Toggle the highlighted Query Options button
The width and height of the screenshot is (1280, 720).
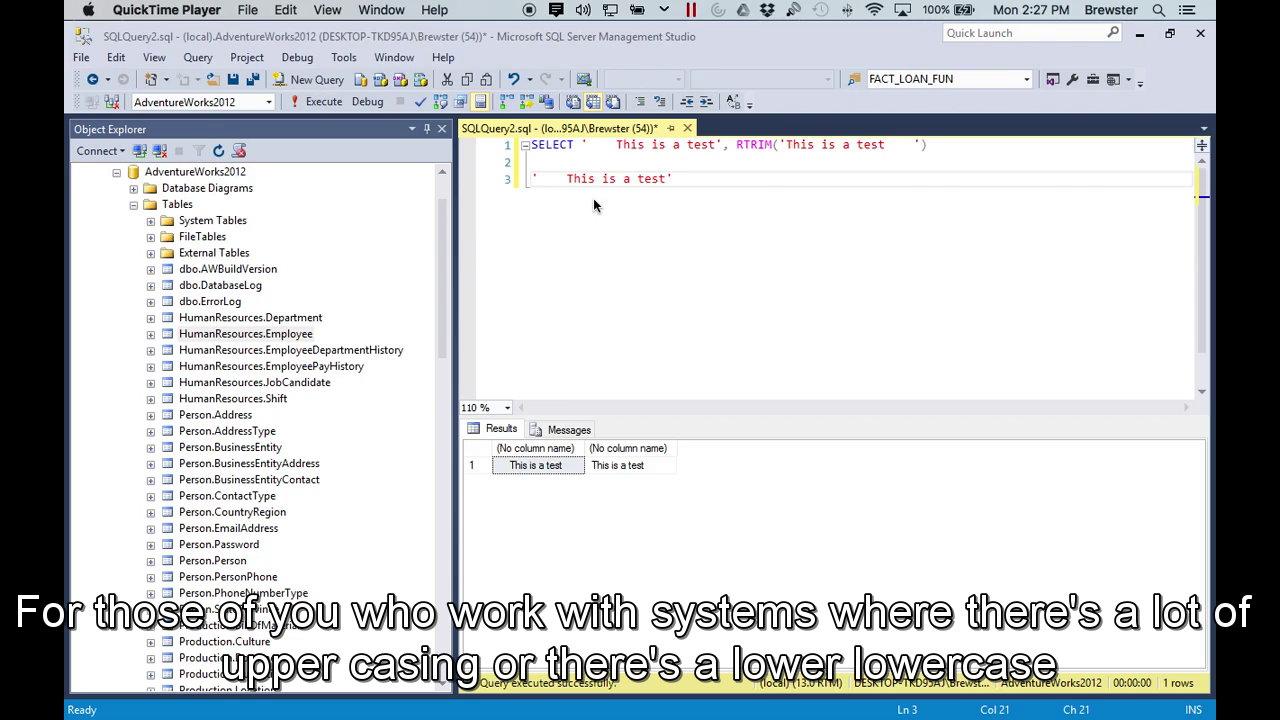click(480, 102)
